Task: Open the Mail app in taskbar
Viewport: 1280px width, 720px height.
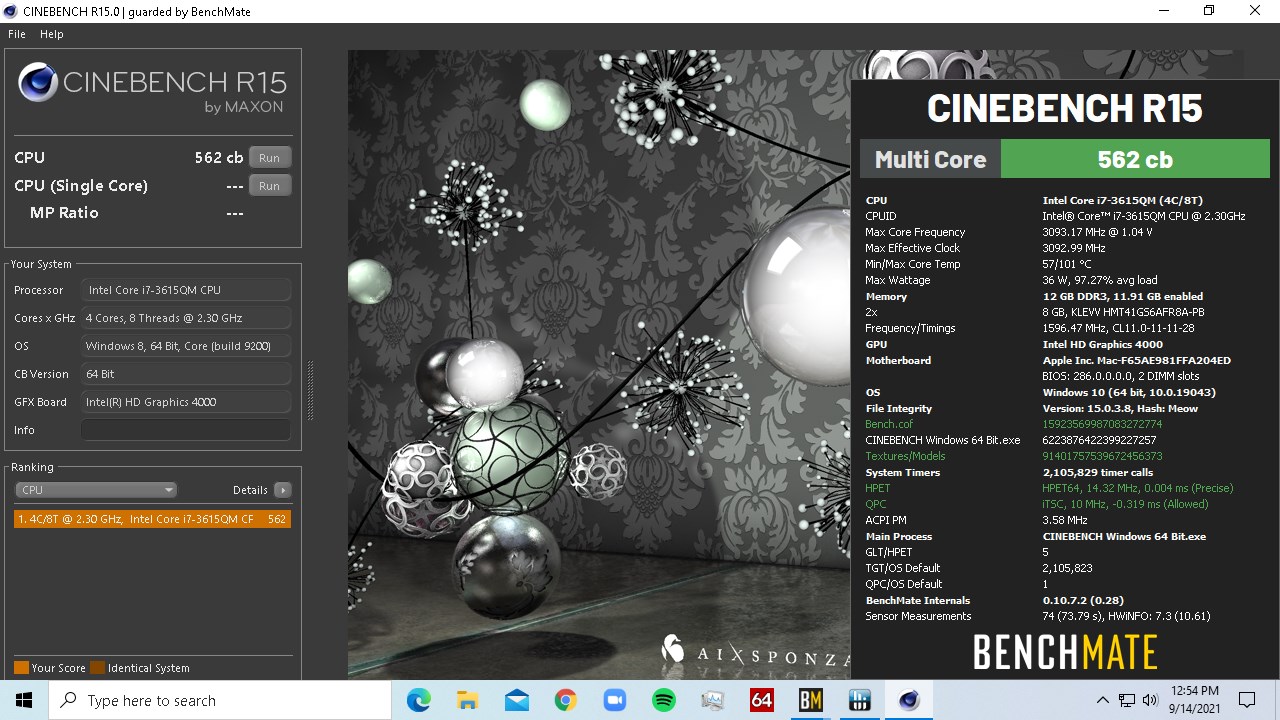Action: pyautogui.click(x=517, y=700)
